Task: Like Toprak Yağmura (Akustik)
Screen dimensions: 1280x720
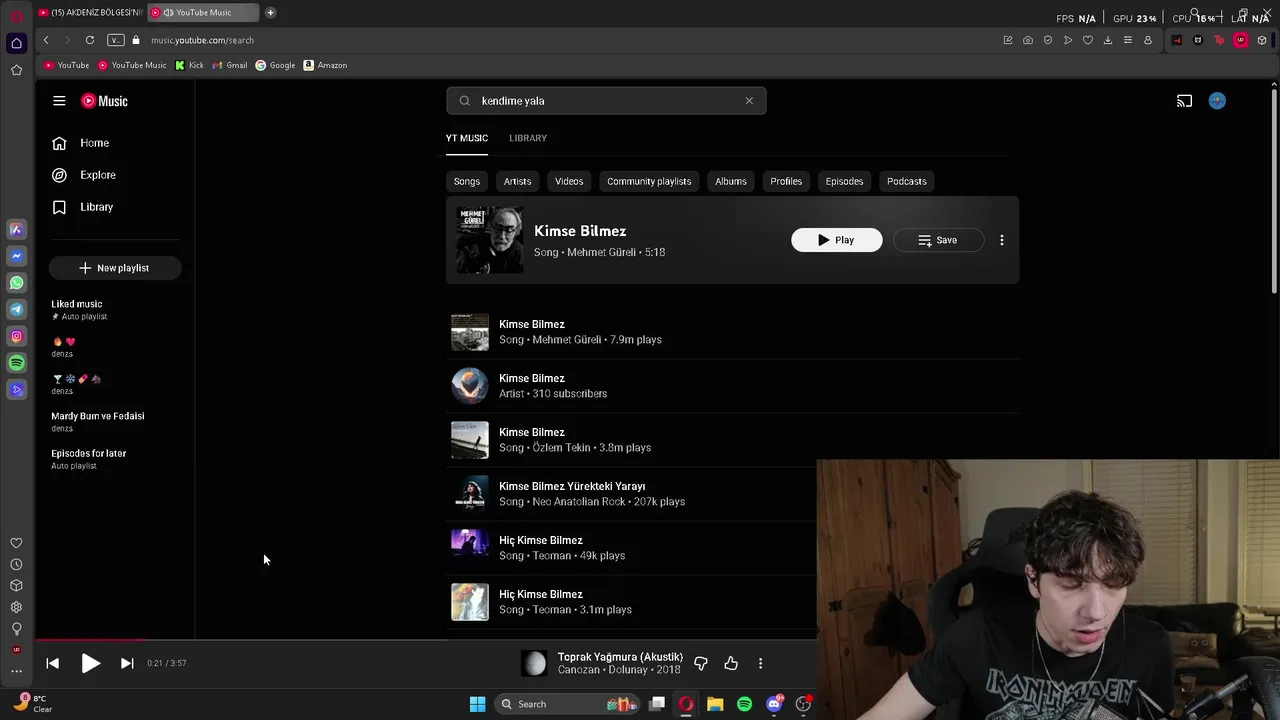Action: pyautogui.click(x=731, y=663)
